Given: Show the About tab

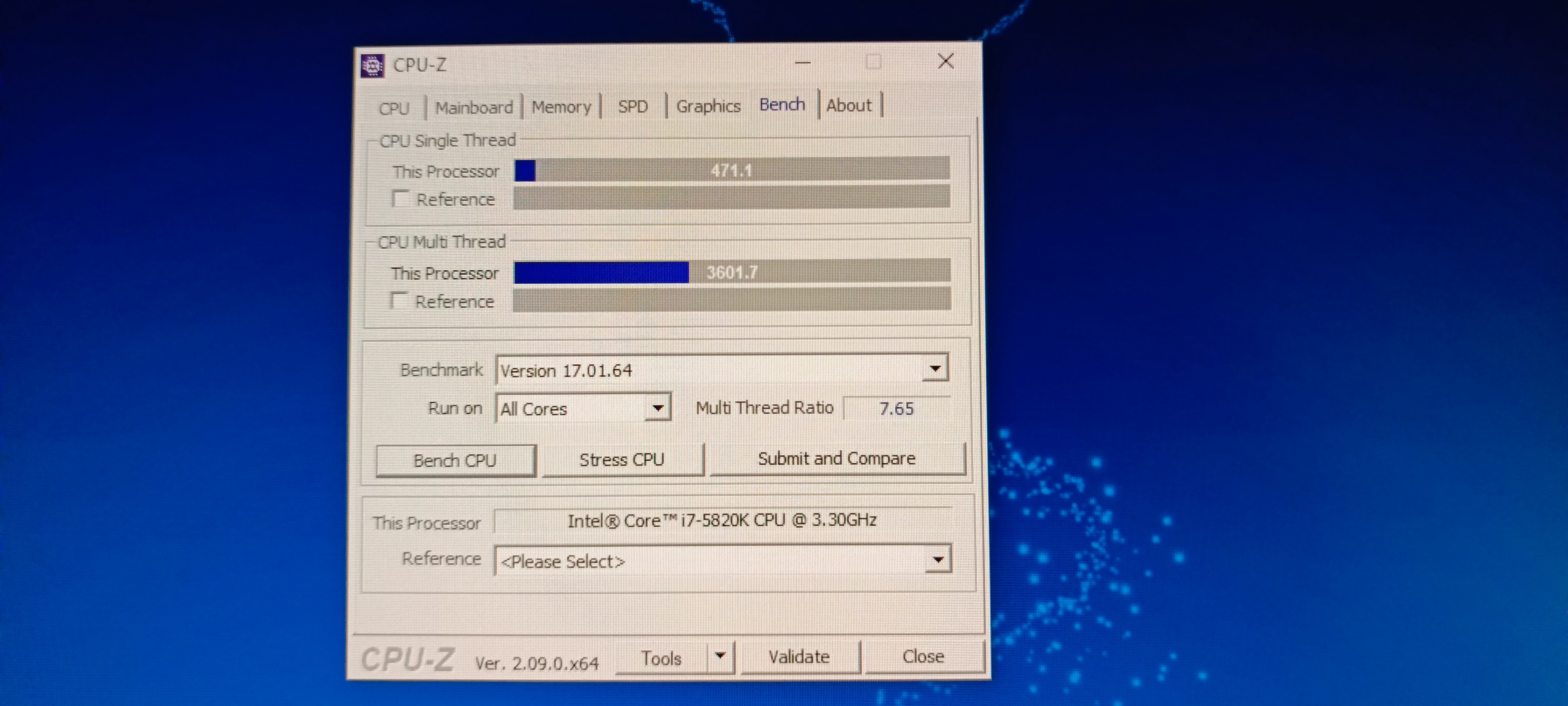Looking at the screenshot, I should tap(848, 105).
